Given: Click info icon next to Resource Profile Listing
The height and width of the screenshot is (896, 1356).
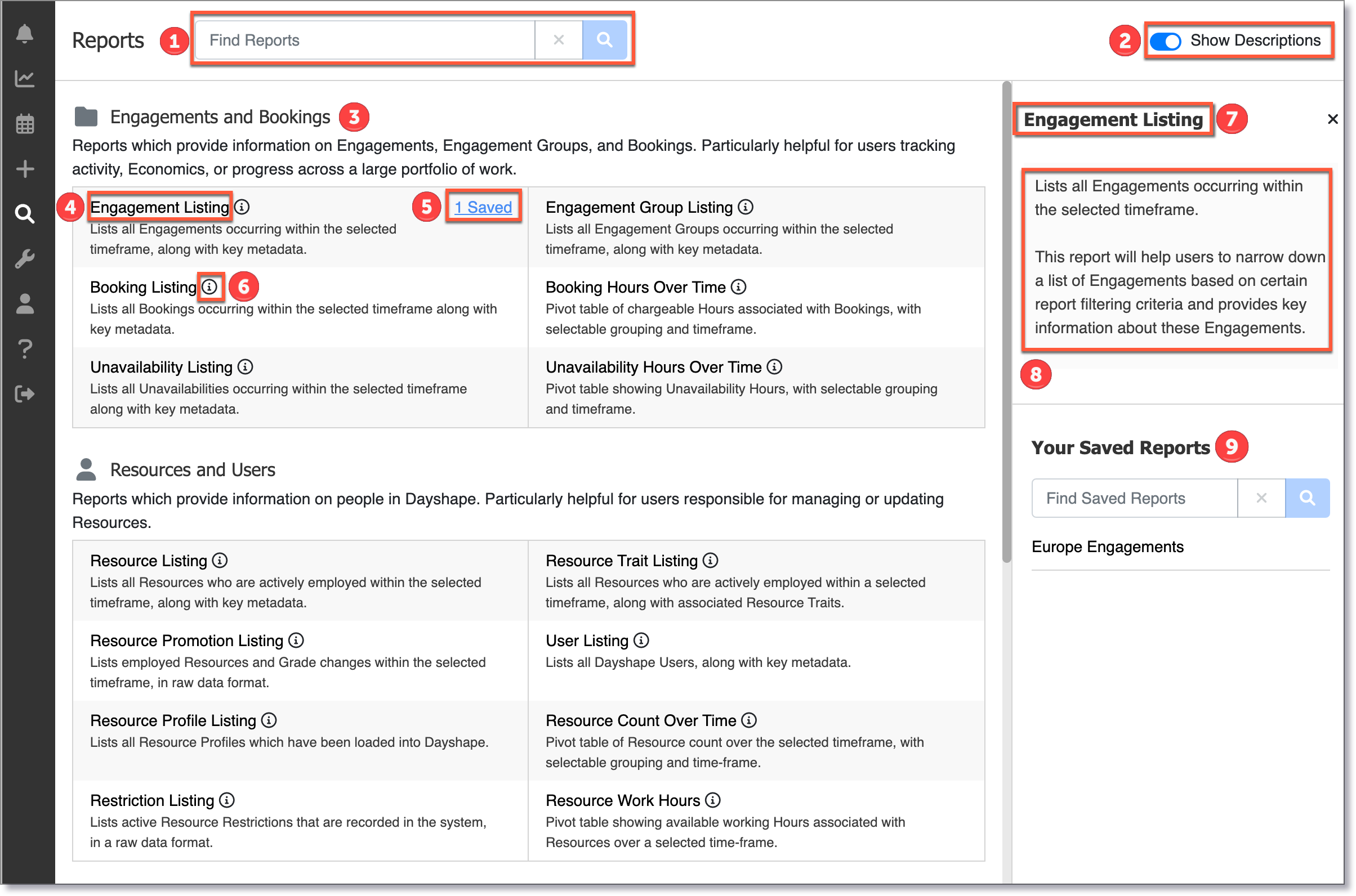Looking at the screenshot, I should (x=269, y=720).
